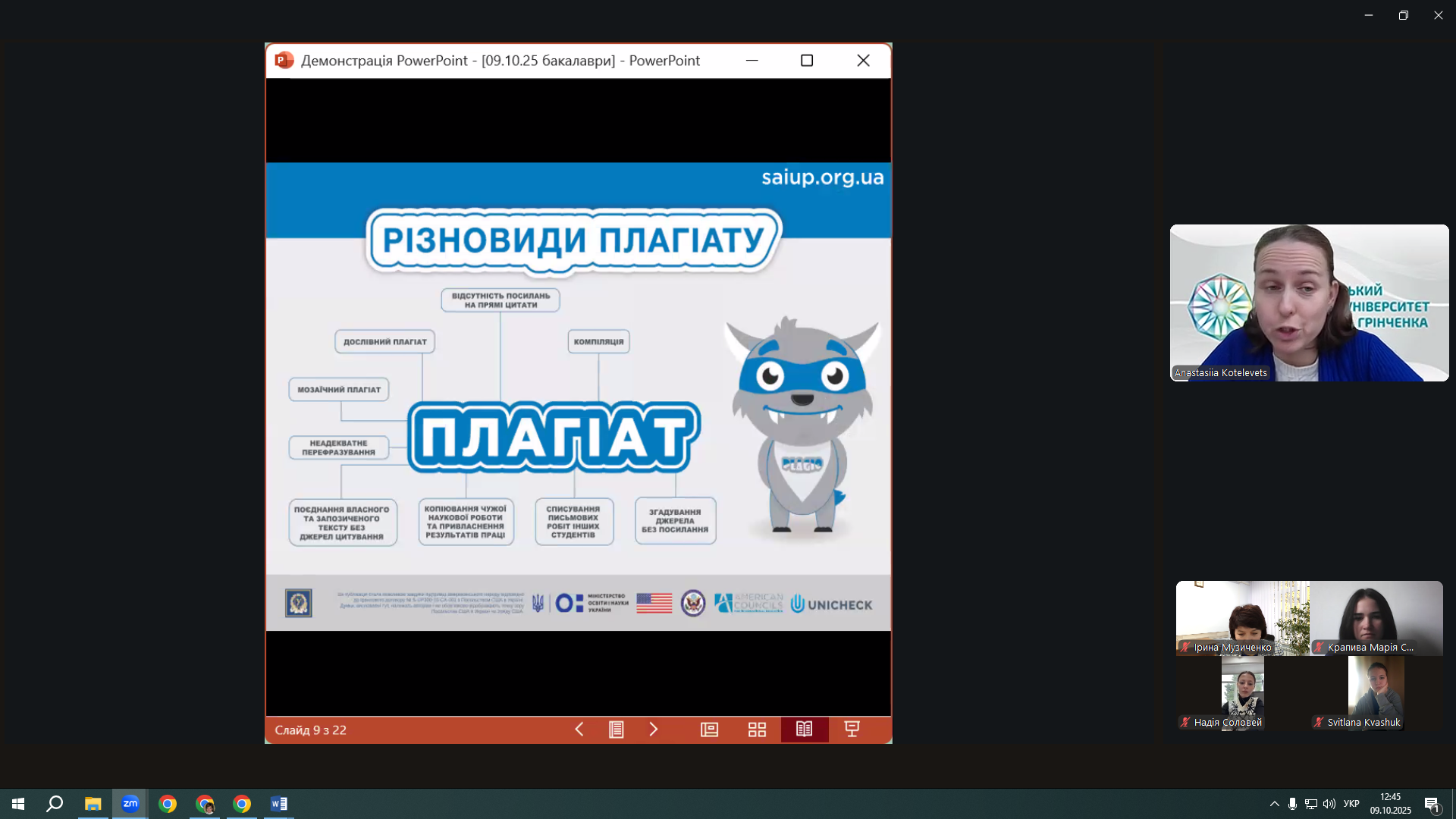Open the notification center with one alert
The width and height of the screenshot is (1456, 819).
[1433, 804]
